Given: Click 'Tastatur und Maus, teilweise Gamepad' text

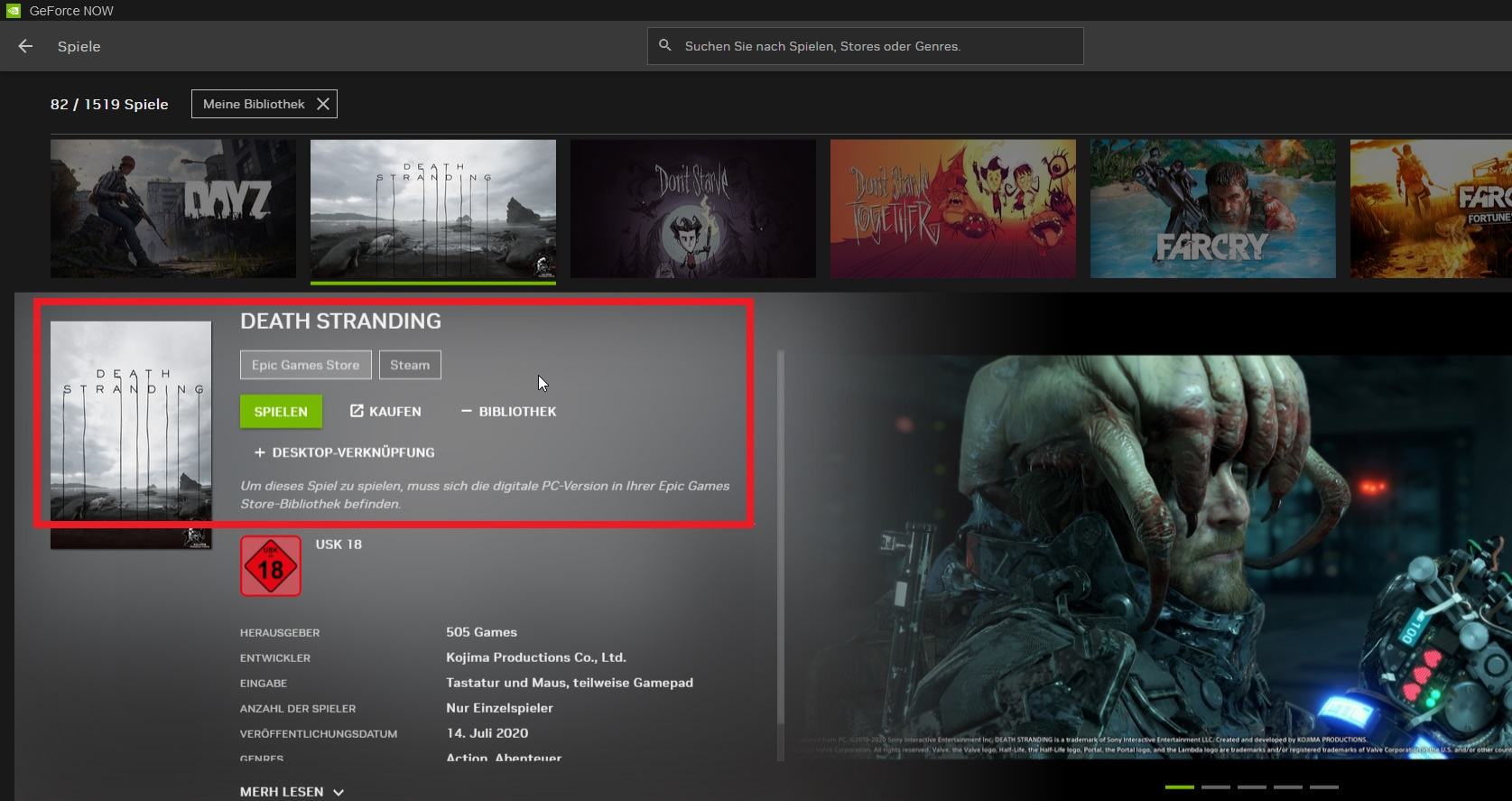Looking at the screenshot, I should (570, 683).
